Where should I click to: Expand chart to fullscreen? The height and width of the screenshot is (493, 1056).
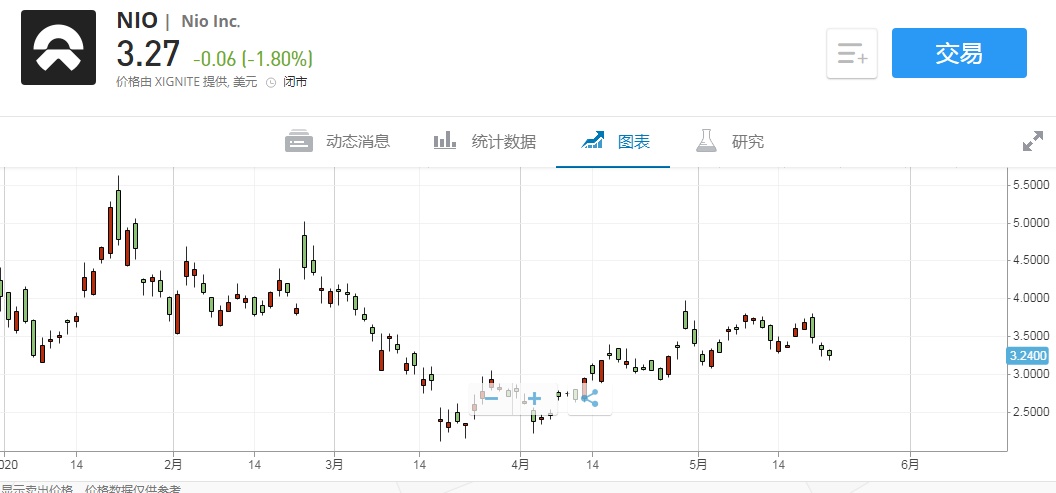1033,141
